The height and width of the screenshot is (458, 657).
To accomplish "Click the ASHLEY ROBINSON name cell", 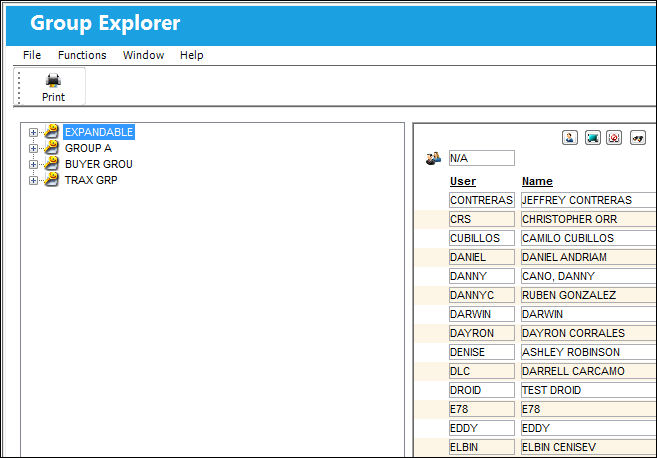I will 589,352.
